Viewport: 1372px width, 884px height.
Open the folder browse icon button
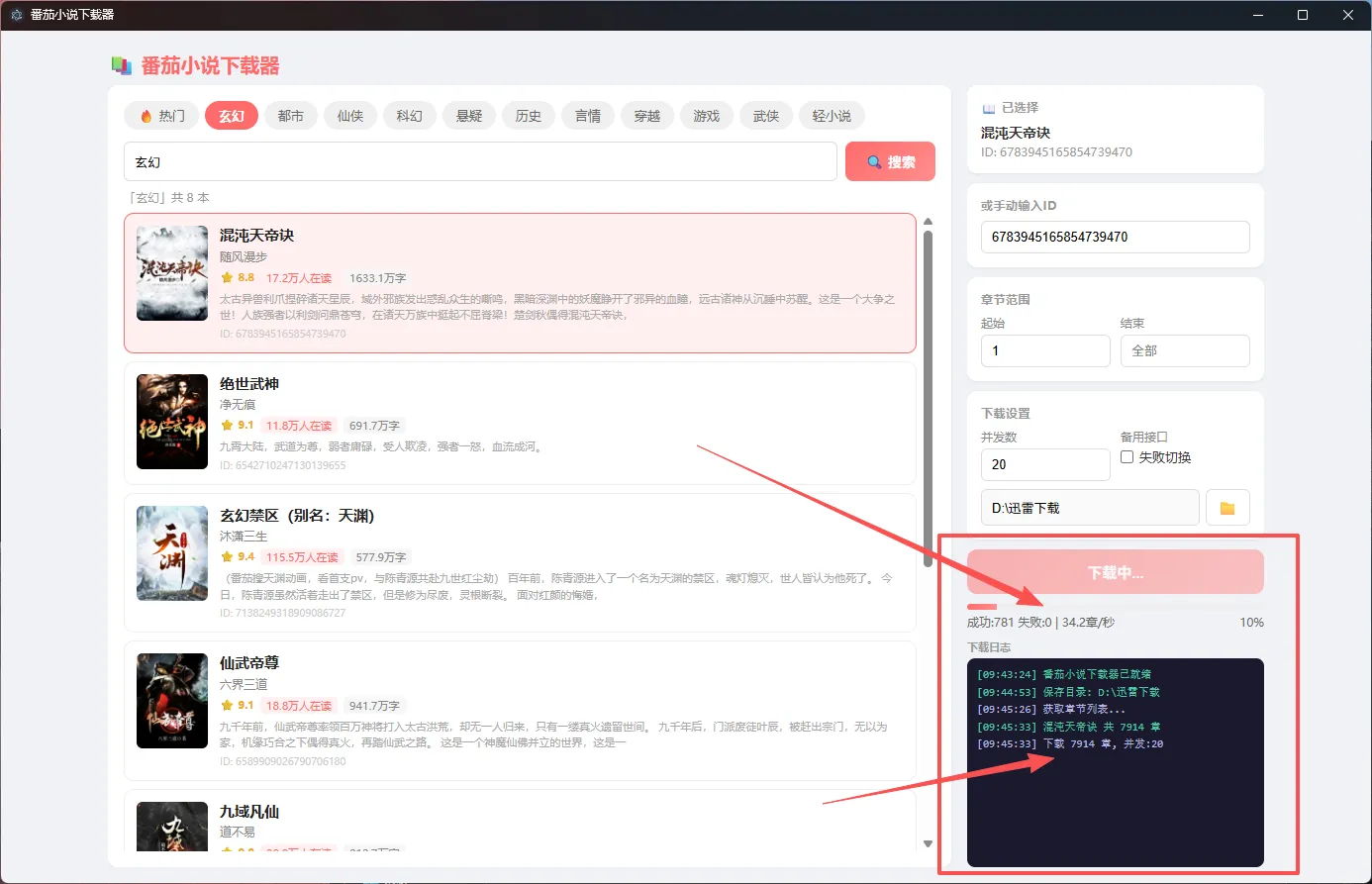click(x=1227, y=508)
